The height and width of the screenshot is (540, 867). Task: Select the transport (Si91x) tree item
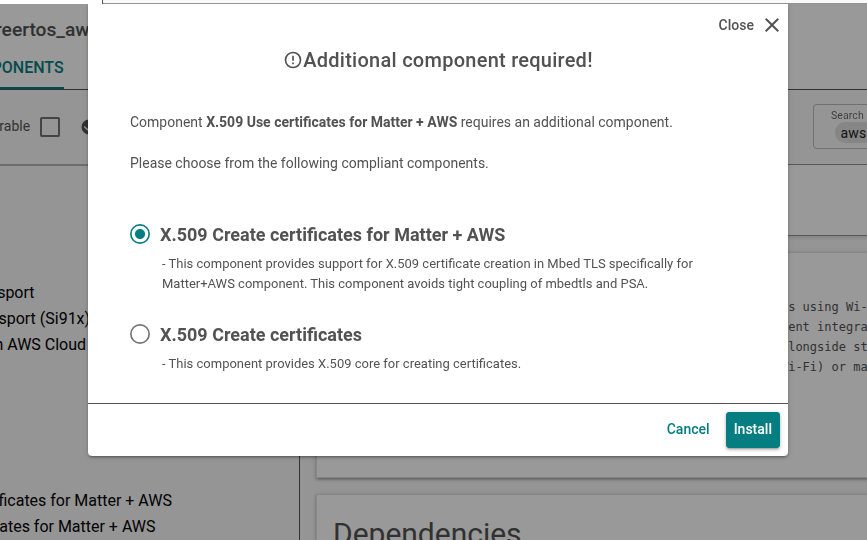point(44,318)
